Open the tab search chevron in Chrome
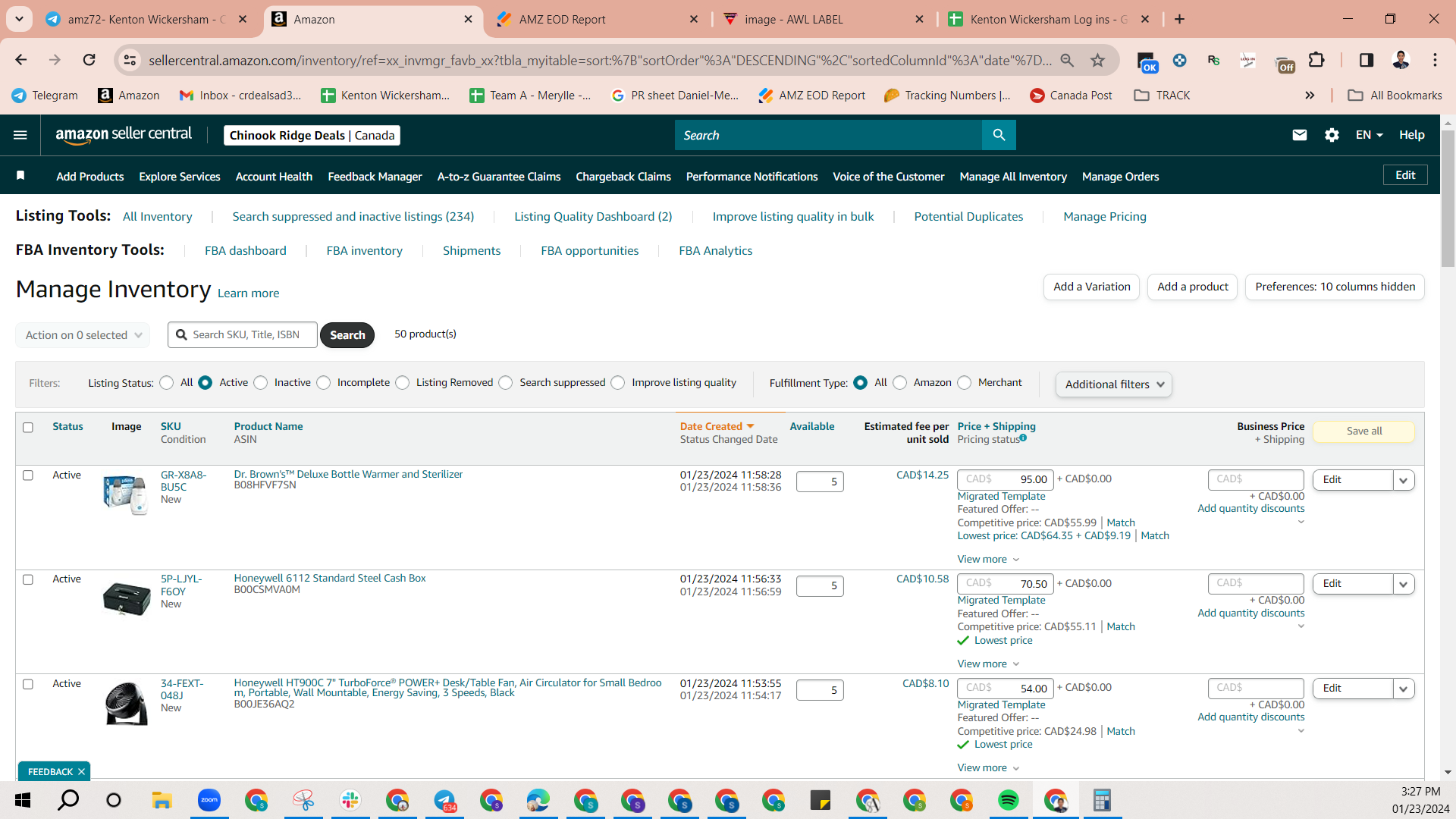 [x=19, y=19]
